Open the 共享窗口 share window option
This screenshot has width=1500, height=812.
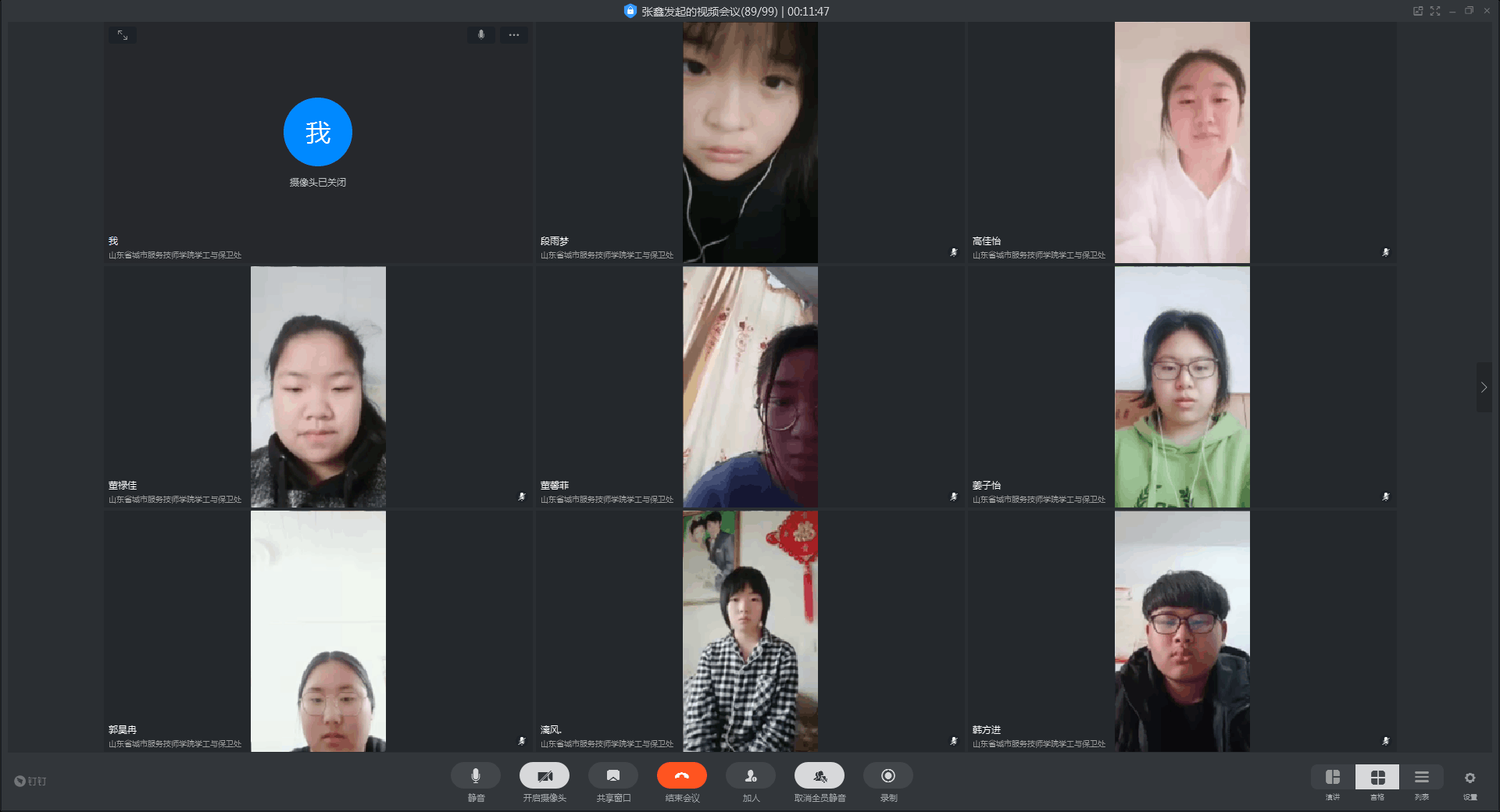coord(613,776)
